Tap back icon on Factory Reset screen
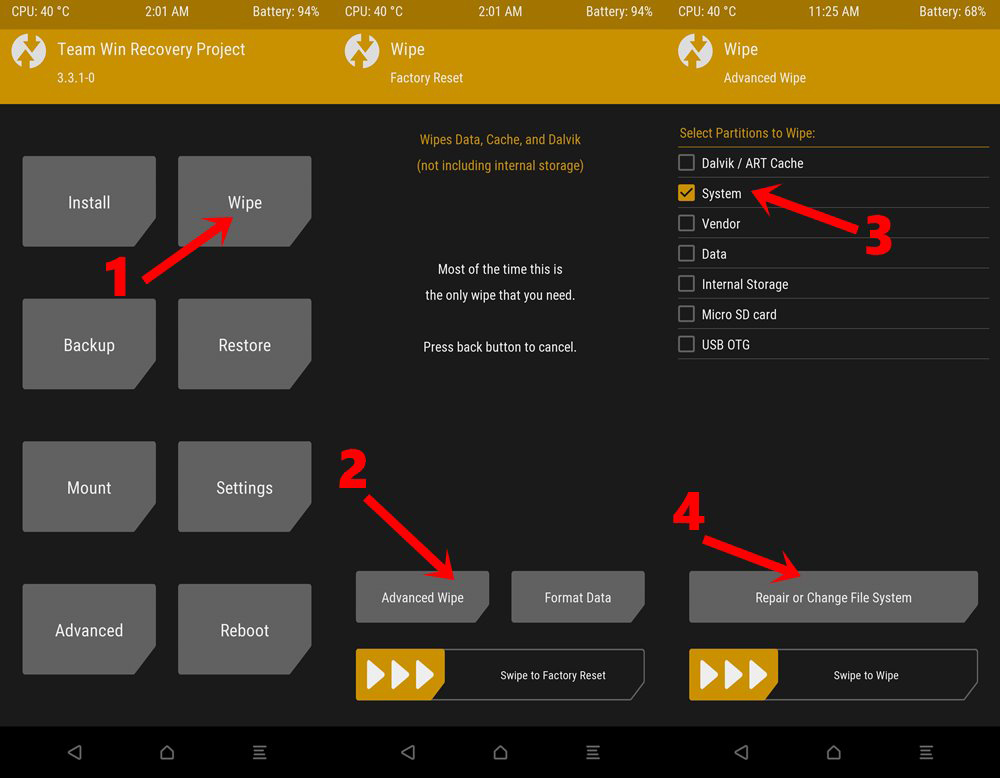 pos(408,752)
